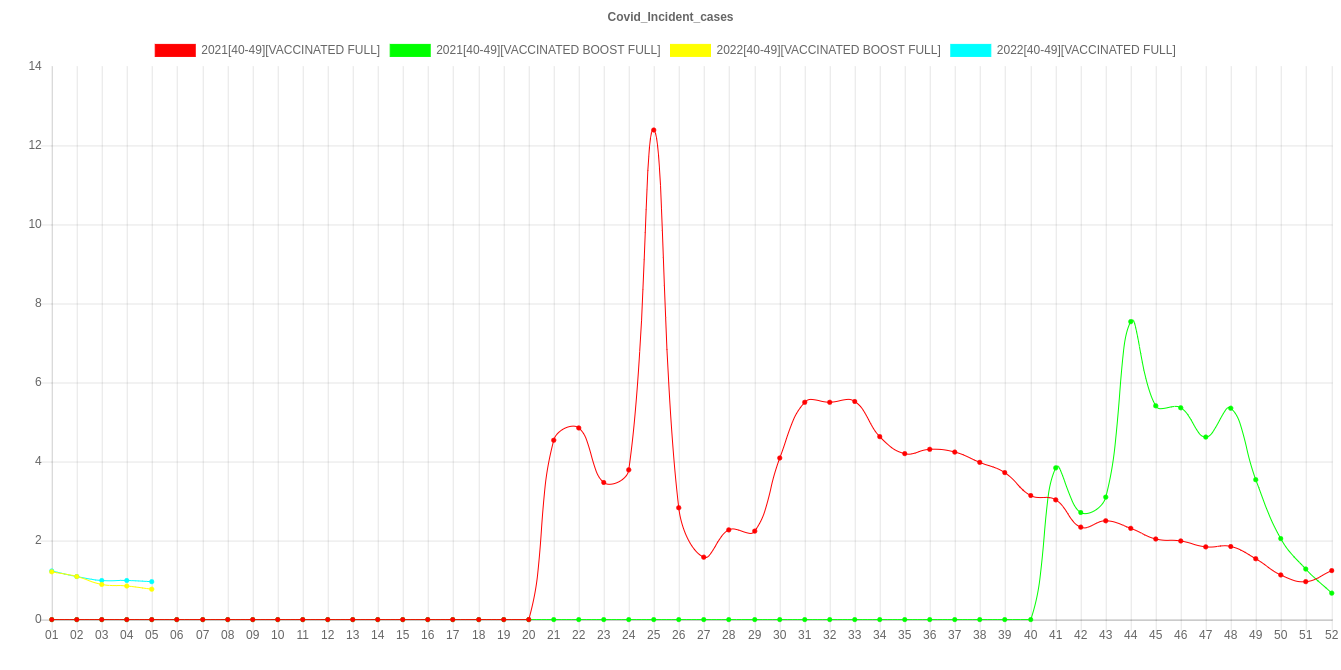Toggle the 2022[40-49][VACCINATED BOOST FULL] legend label
This screenshot has width=1341, height=670.
click(827, 50)
